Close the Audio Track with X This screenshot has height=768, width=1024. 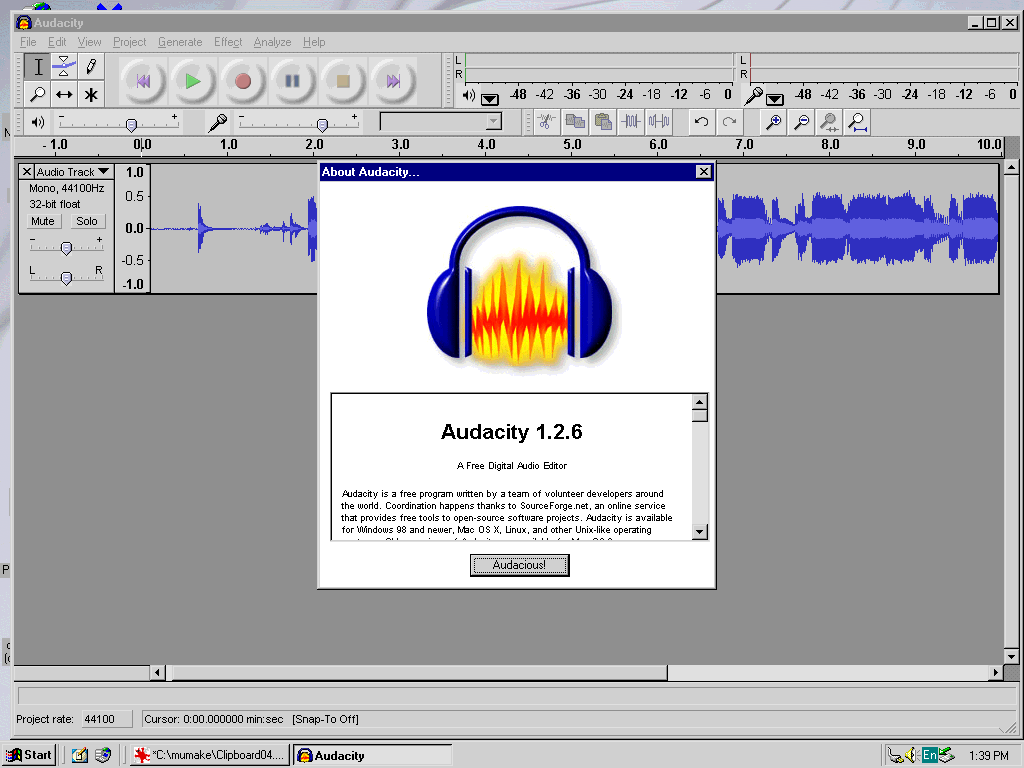(x=27, y=172)
